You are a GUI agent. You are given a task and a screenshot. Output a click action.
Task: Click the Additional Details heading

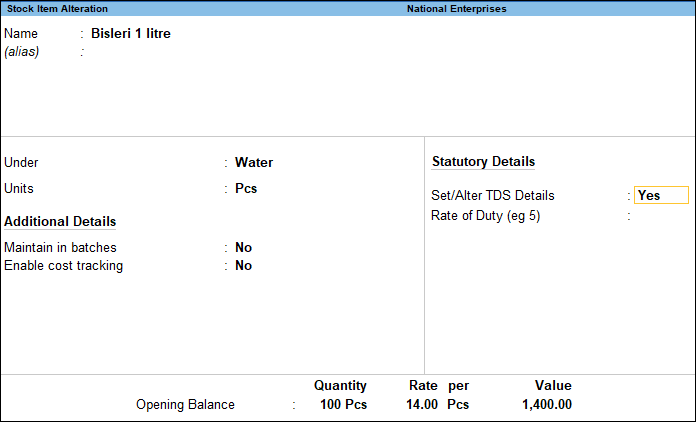60,221
